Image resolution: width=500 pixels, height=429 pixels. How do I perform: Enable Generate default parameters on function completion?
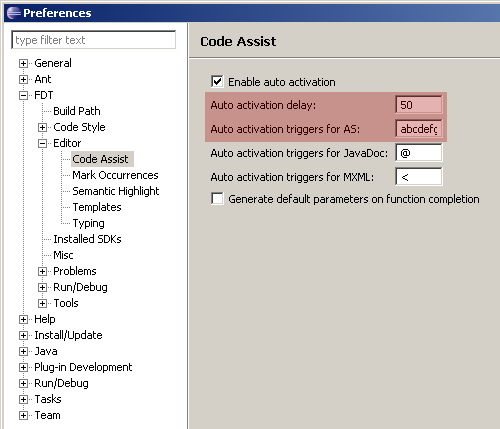(x=217, y=199)
